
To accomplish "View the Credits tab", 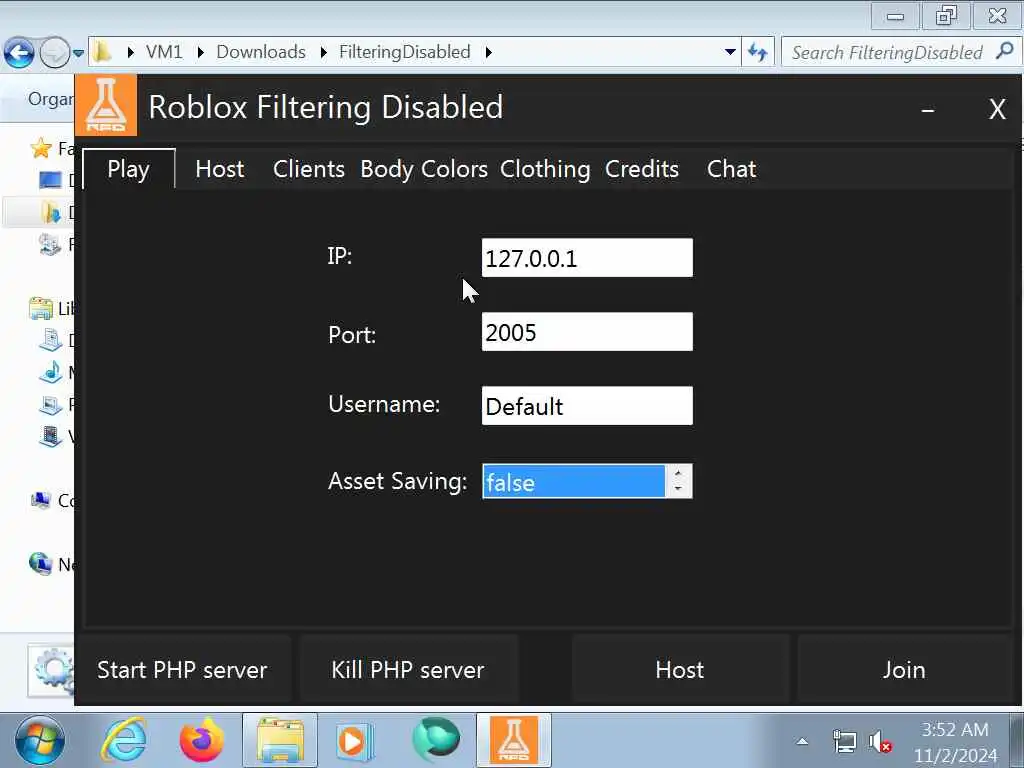I will coord(641,169).
